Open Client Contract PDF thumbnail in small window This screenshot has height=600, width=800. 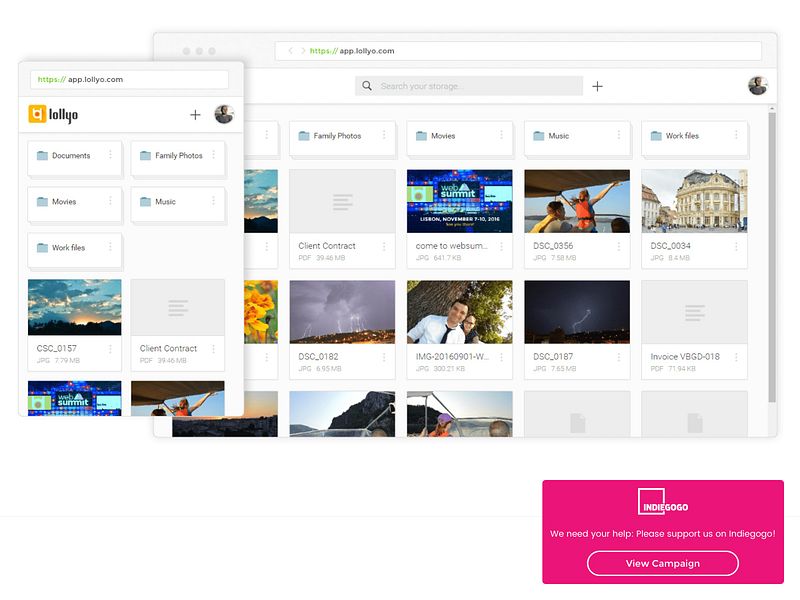coord(178,307)
